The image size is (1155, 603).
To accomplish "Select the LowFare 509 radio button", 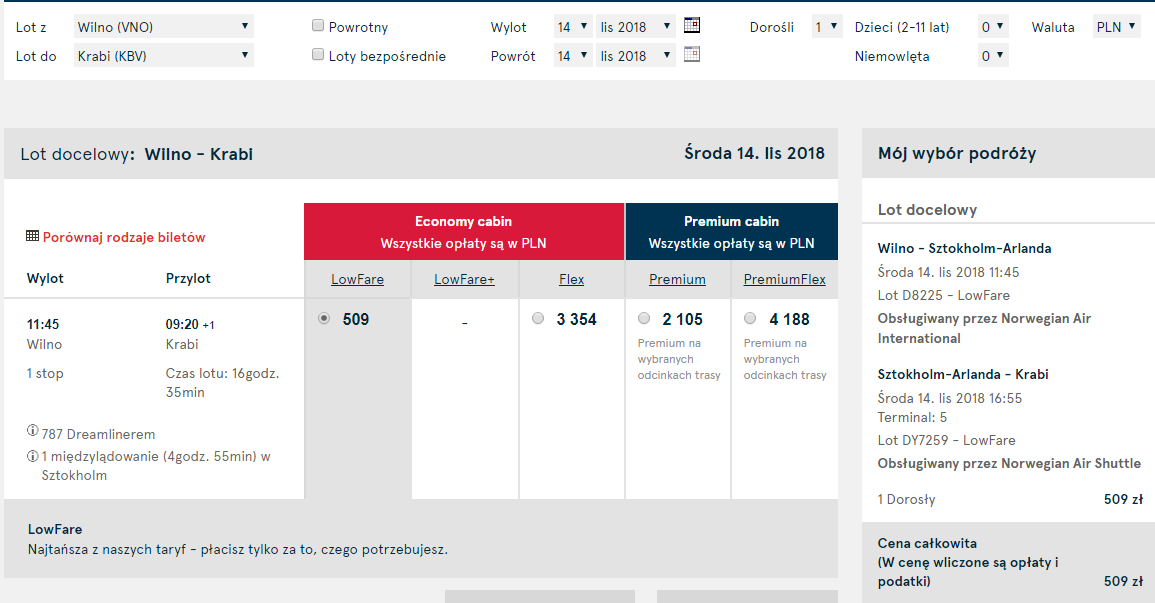I will pos(324,318).
